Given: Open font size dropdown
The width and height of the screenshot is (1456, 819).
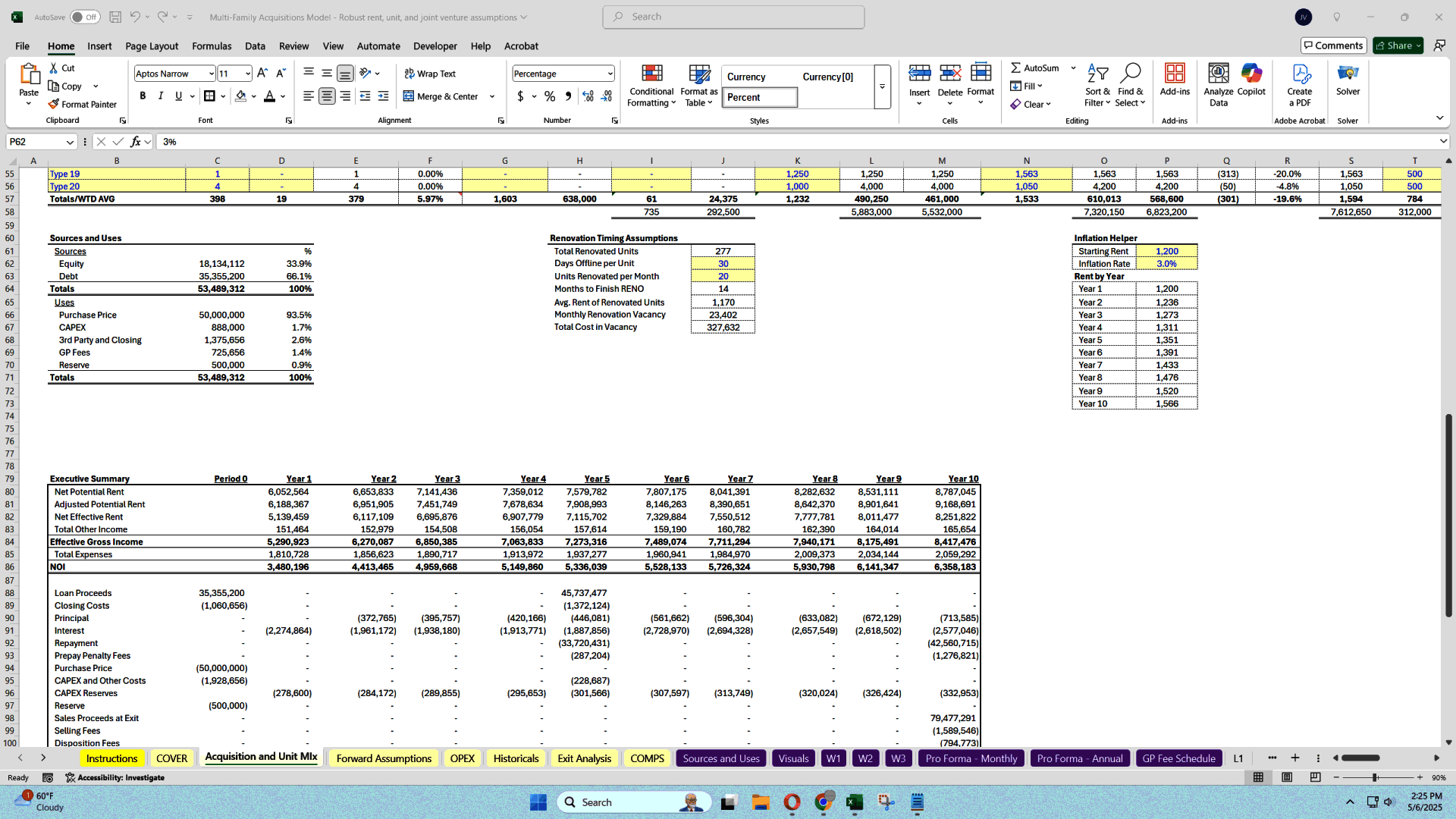Looking at the screenshot, I should click(x=248, y=74).
